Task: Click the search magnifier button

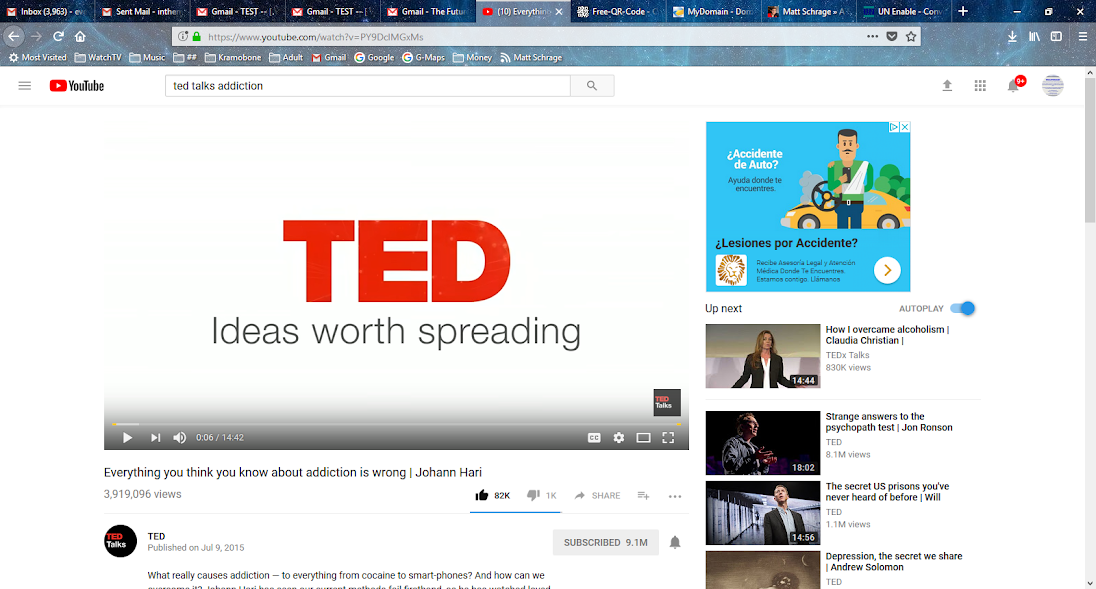Action: click(x=592, y=85)
